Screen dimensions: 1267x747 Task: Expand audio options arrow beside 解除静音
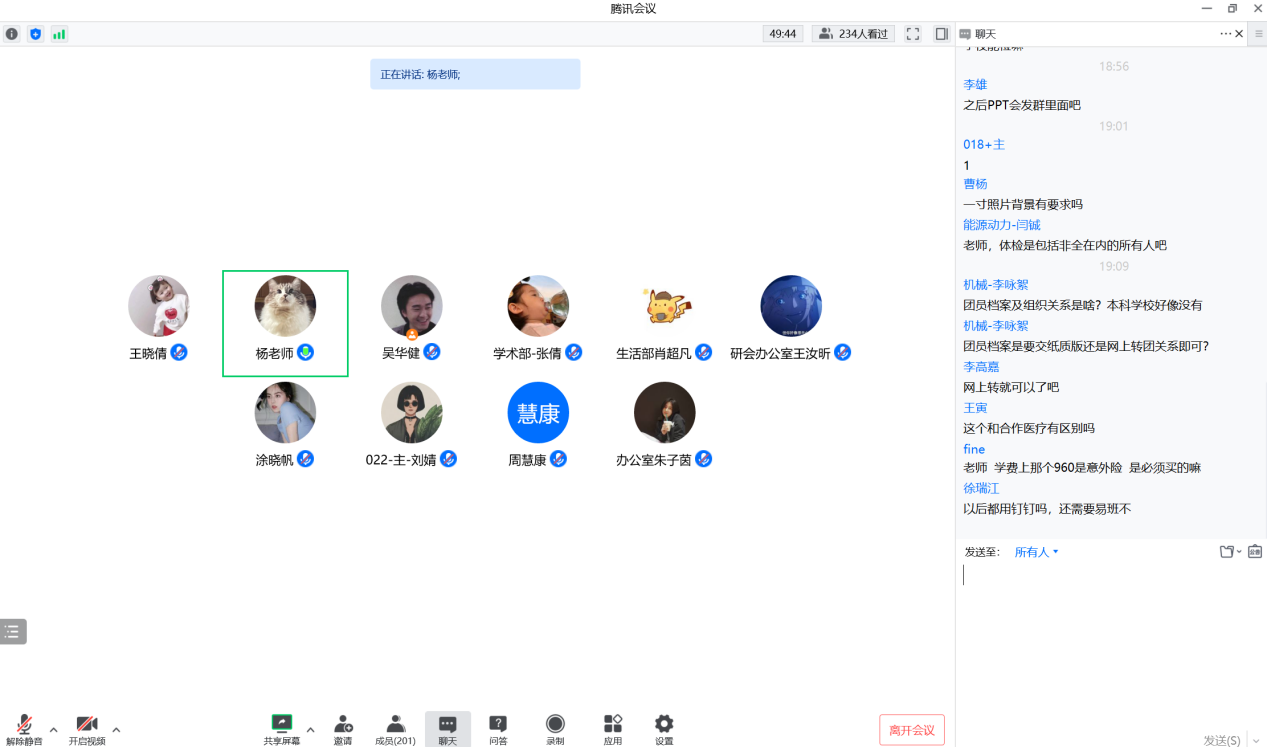click(54, 729)
